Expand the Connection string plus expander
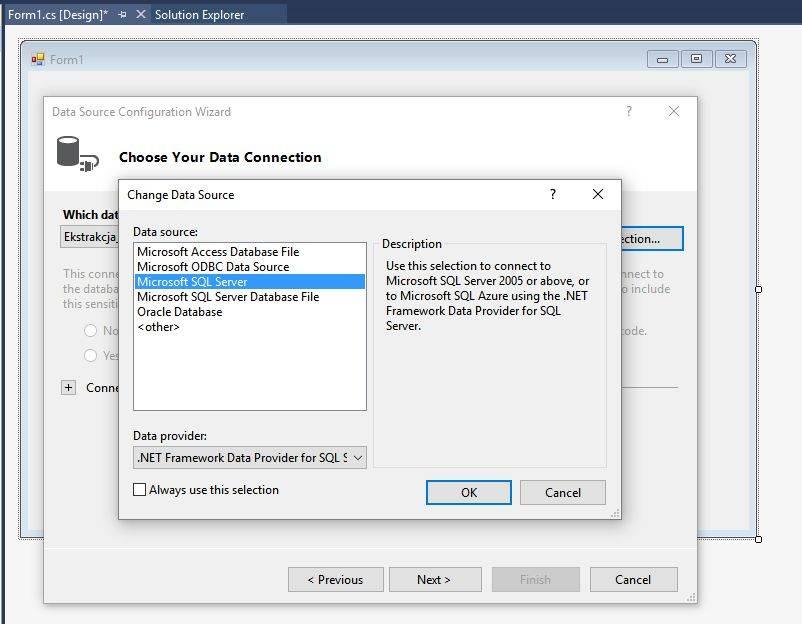Viewport: 802px width, 624px height. 69,387
